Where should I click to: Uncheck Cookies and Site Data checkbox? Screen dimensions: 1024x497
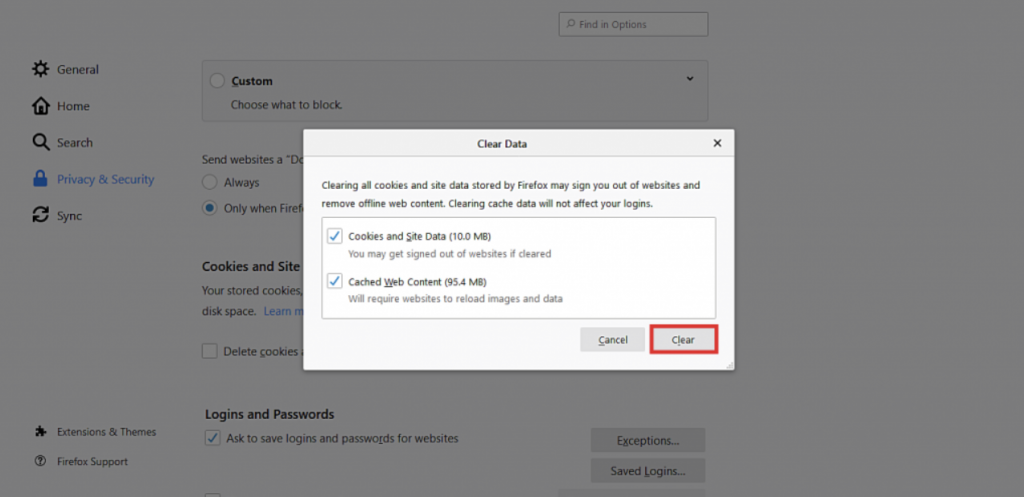coord(334,236)
